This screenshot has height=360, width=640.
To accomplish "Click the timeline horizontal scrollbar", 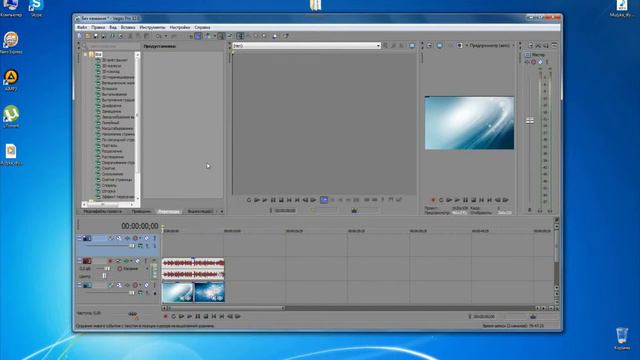I will tap(226, 308).
